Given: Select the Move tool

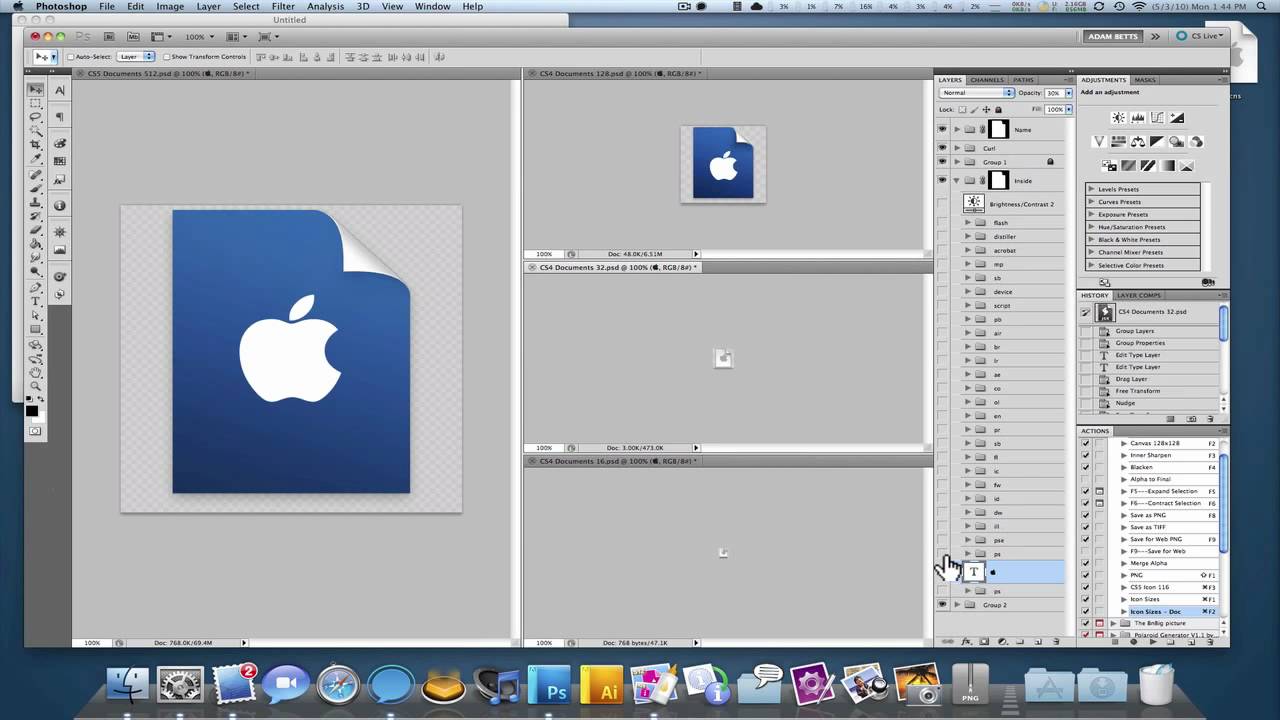Looking at the screenshot, I should click(x=36, y=88).
